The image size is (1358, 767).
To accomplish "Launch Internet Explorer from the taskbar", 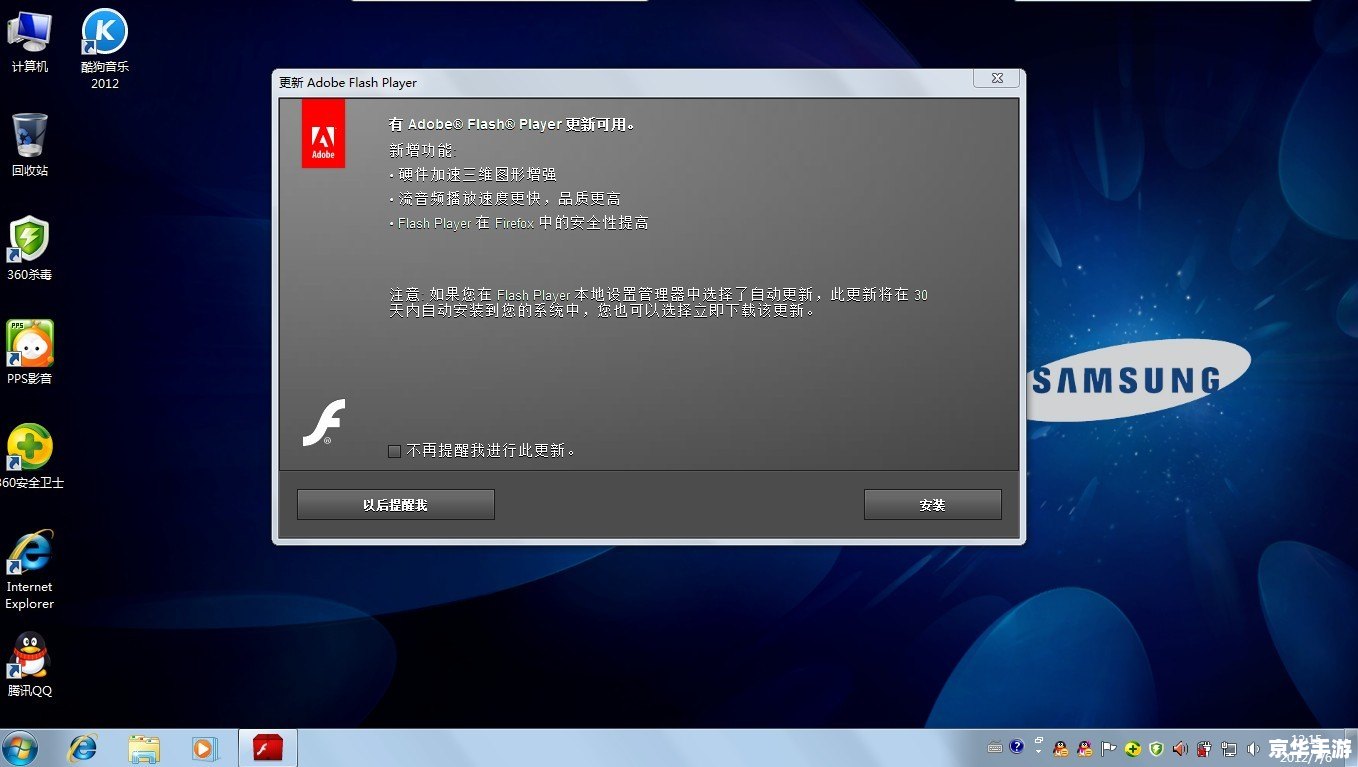I will [x=82, y=748].
